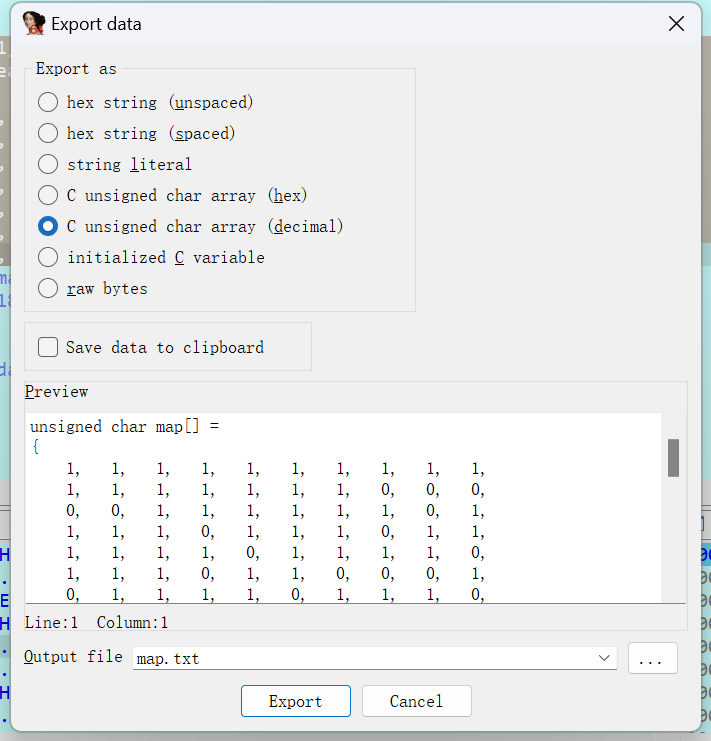Cancel the export dialog
This screenshot has width=711, height=741.
pyautogui.click(x=417, y=701)
